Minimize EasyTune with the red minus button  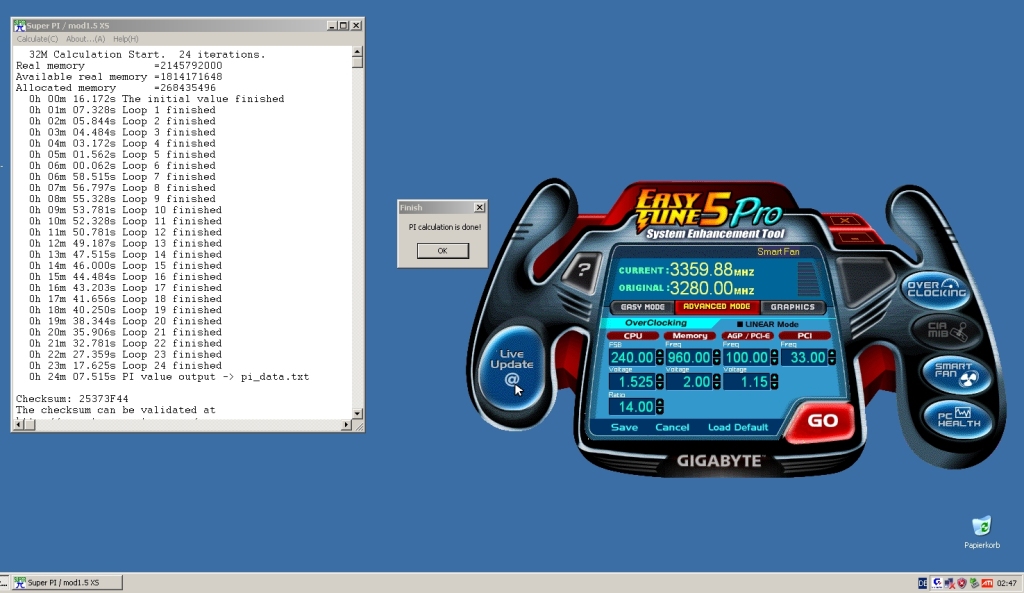click(x=853, y=238)
